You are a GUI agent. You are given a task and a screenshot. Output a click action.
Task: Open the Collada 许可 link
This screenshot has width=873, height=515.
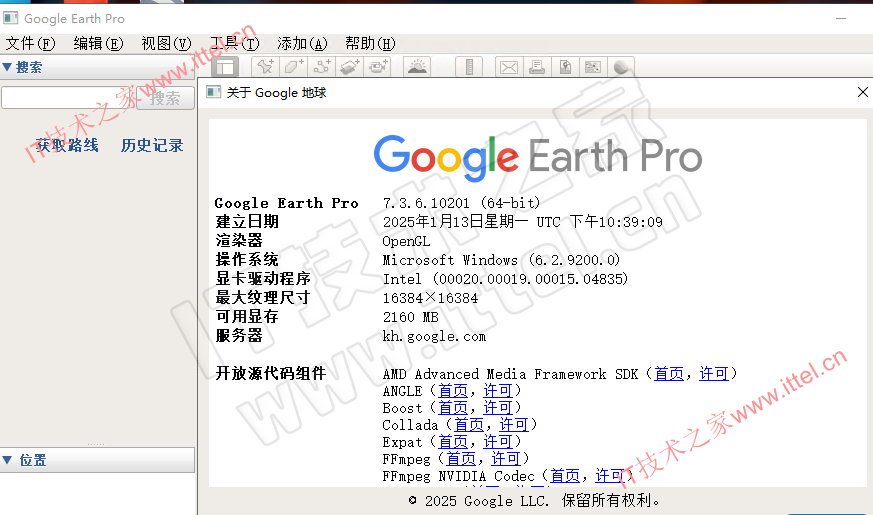(513, 425)
